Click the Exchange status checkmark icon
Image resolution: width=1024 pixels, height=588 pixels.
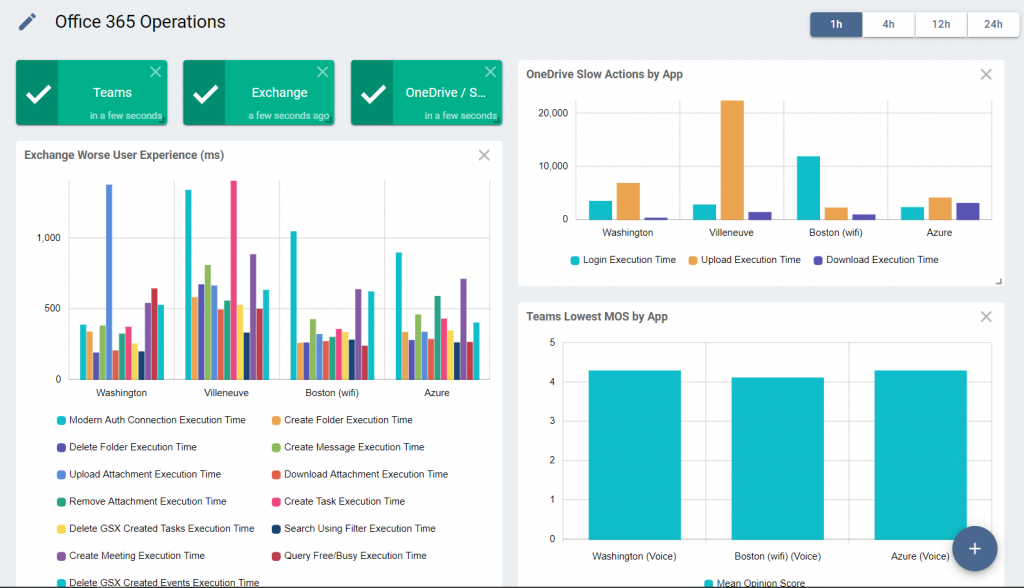205,94
